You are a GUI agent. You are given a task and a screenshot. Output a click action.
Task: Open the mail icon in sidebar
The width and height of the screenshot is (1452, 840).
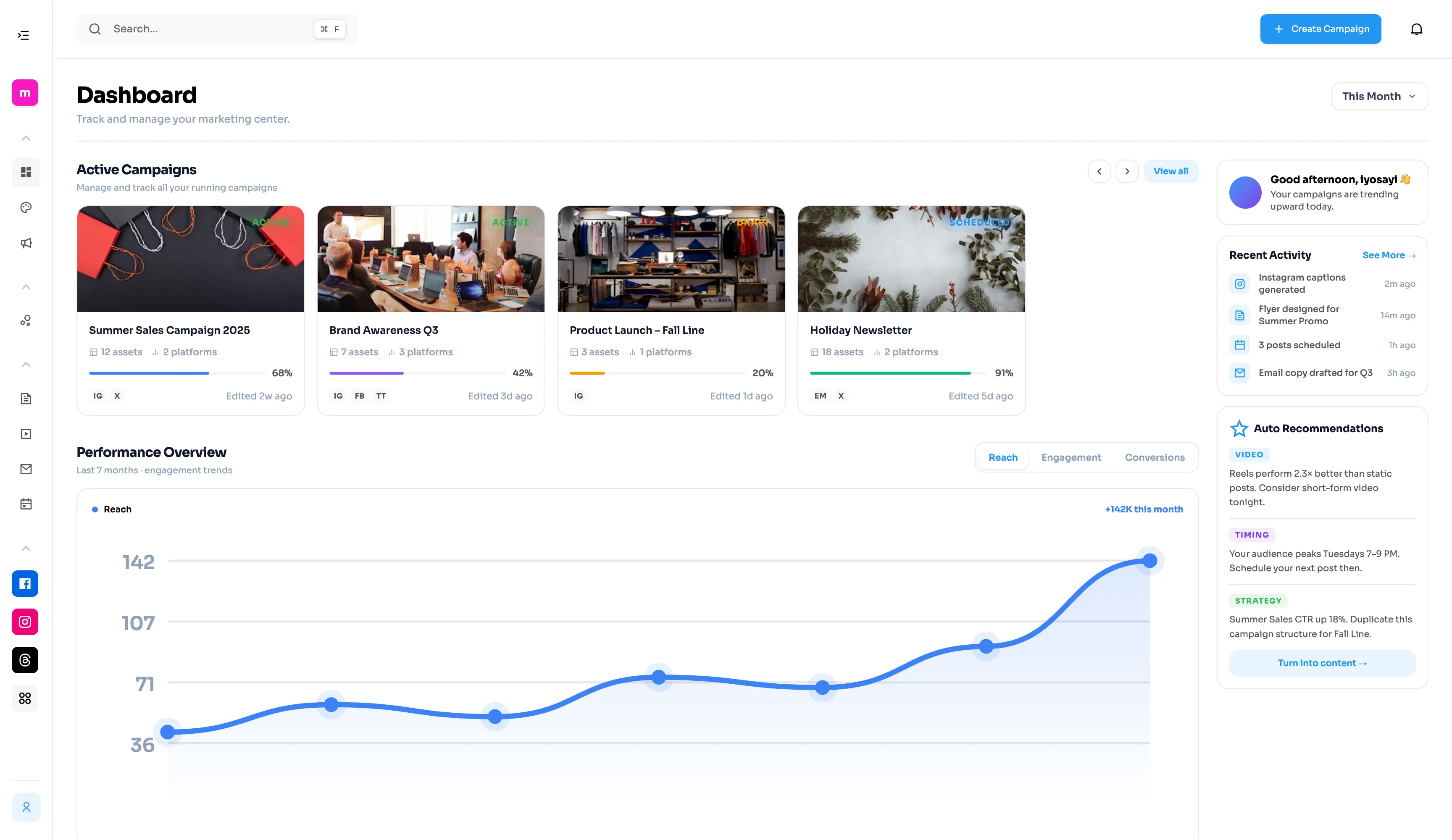[26, 469]
